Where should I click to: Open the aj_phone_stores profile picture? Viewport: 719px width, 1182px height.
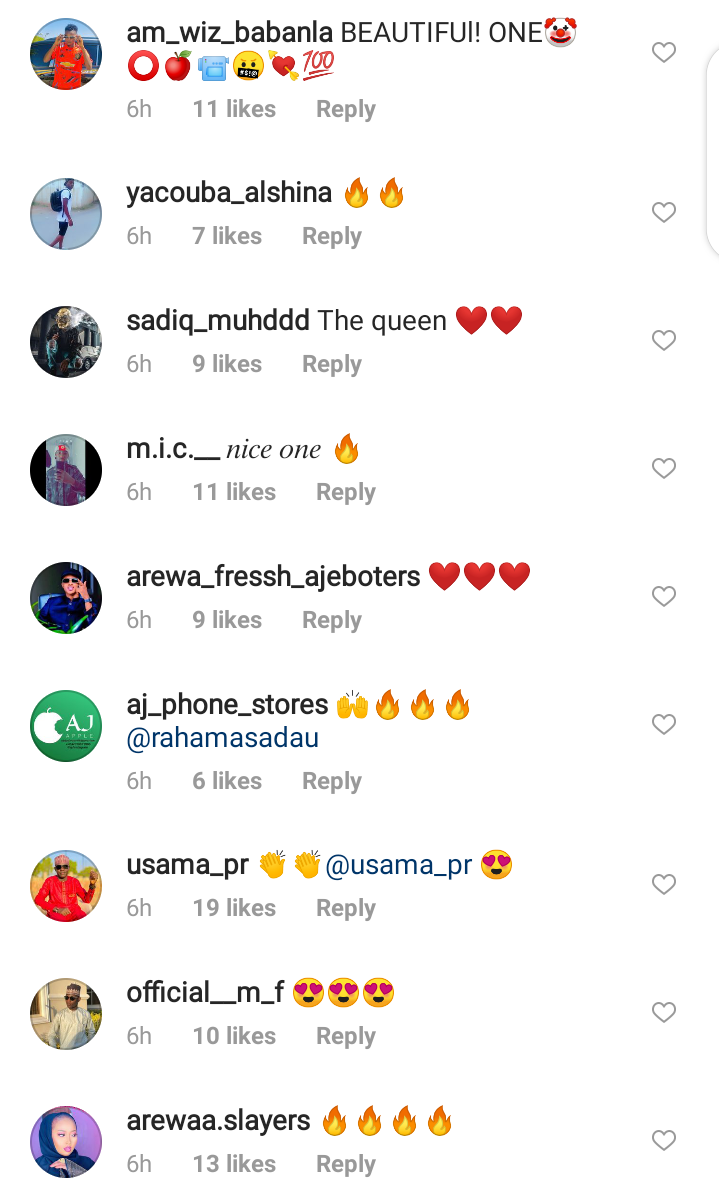[x=66, y=725]
